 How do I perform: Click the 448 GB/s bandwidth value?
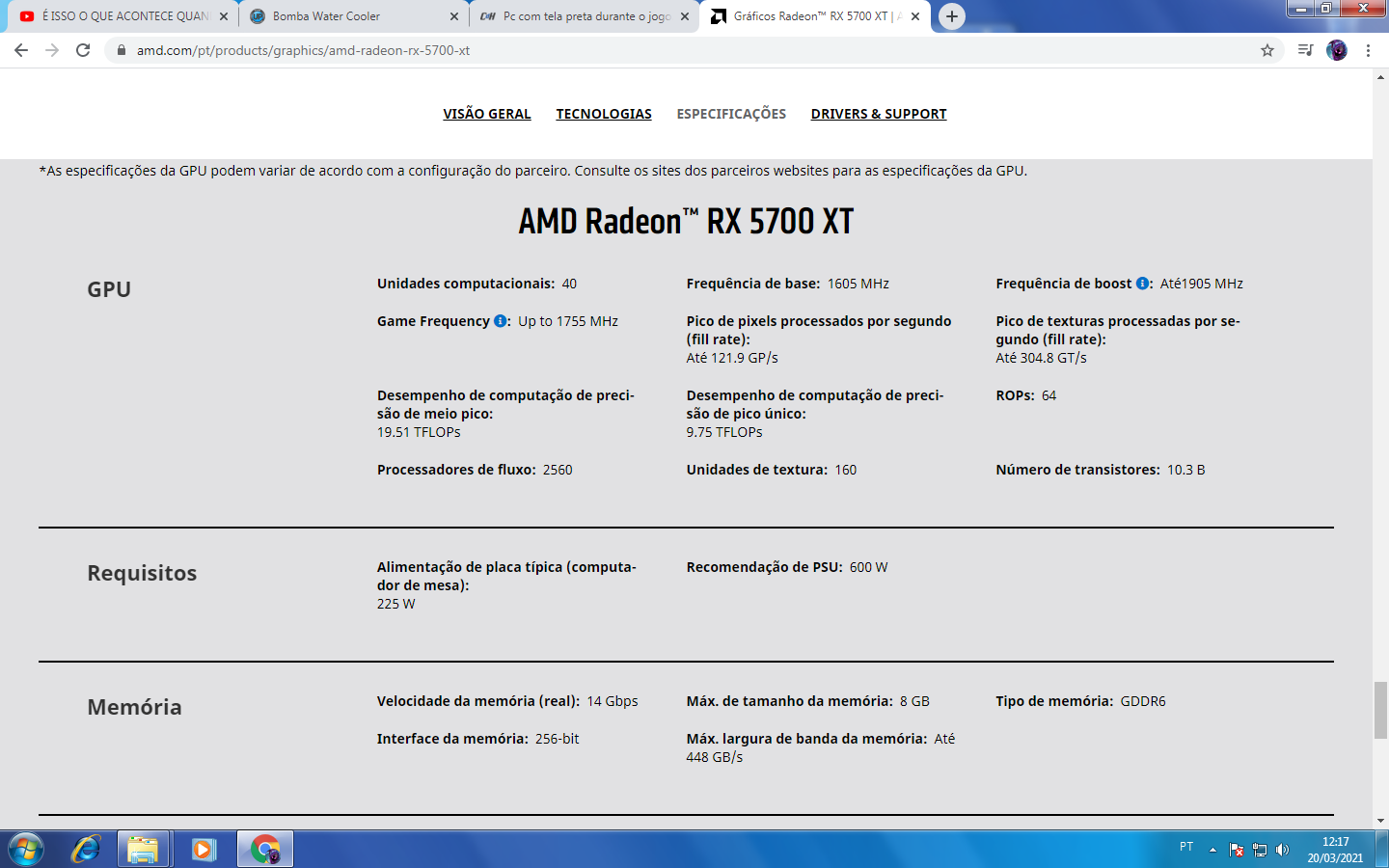click(715, 757)
